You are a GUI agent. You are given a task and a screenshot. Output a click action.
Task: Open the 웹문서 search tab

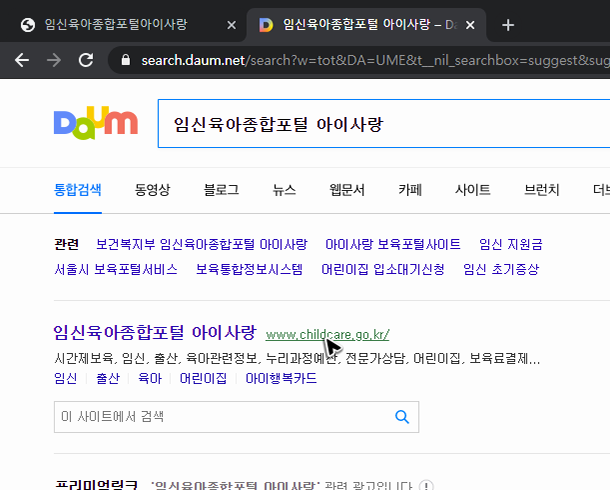(x=347, y=190)
